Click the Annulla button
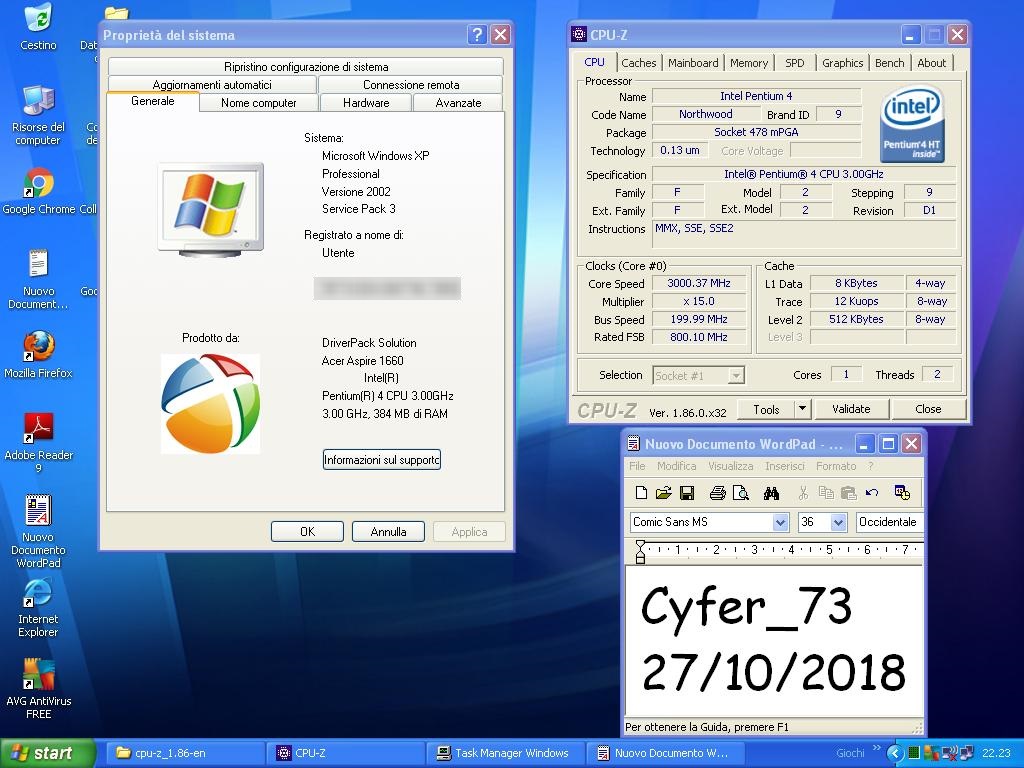 388,532
